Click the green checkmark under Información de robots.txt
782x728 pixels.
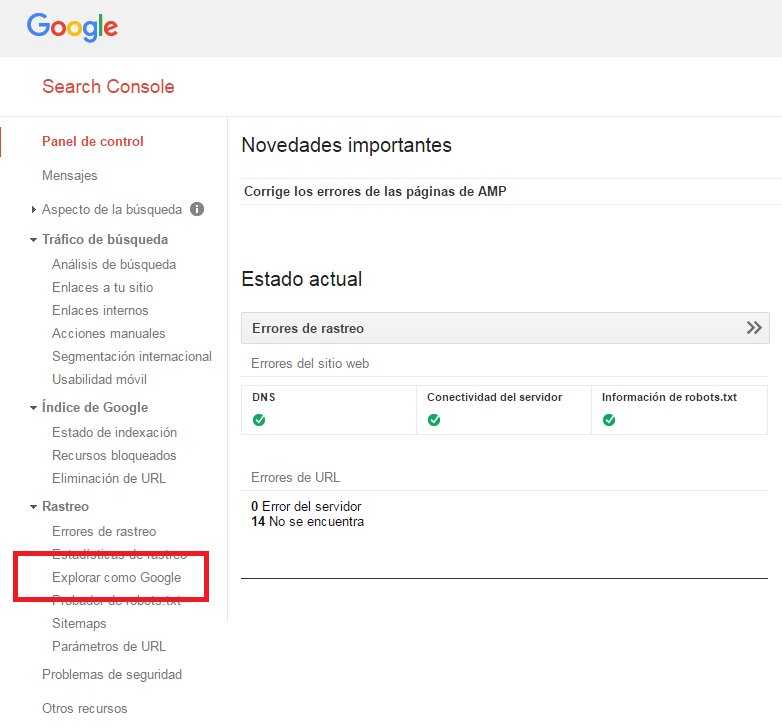tap(609, 420)
